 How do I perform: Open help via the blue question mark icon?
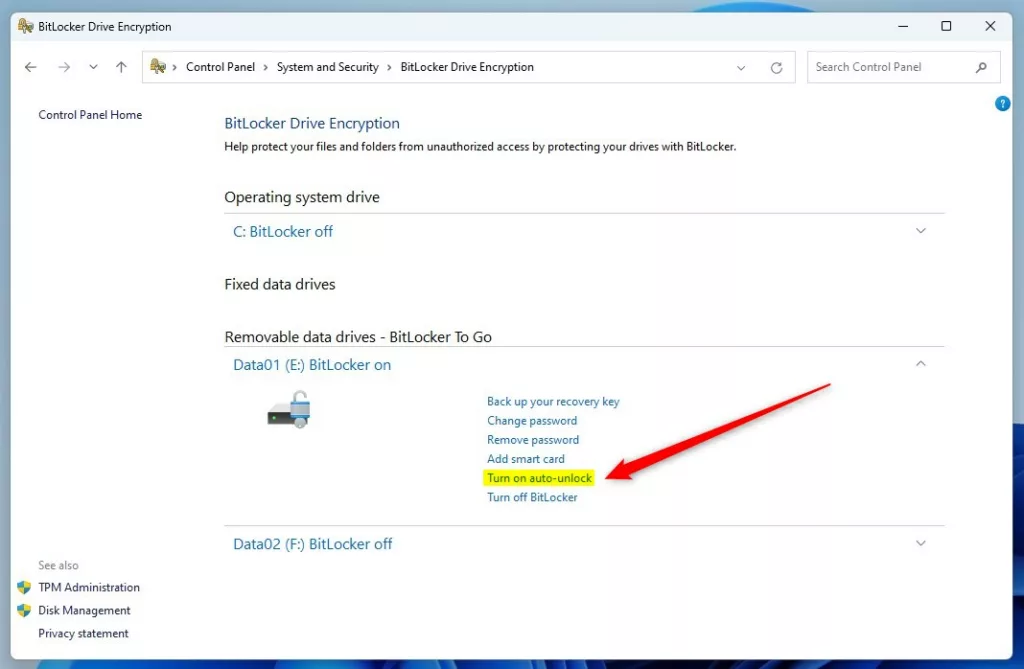(x=1002, y=103)
